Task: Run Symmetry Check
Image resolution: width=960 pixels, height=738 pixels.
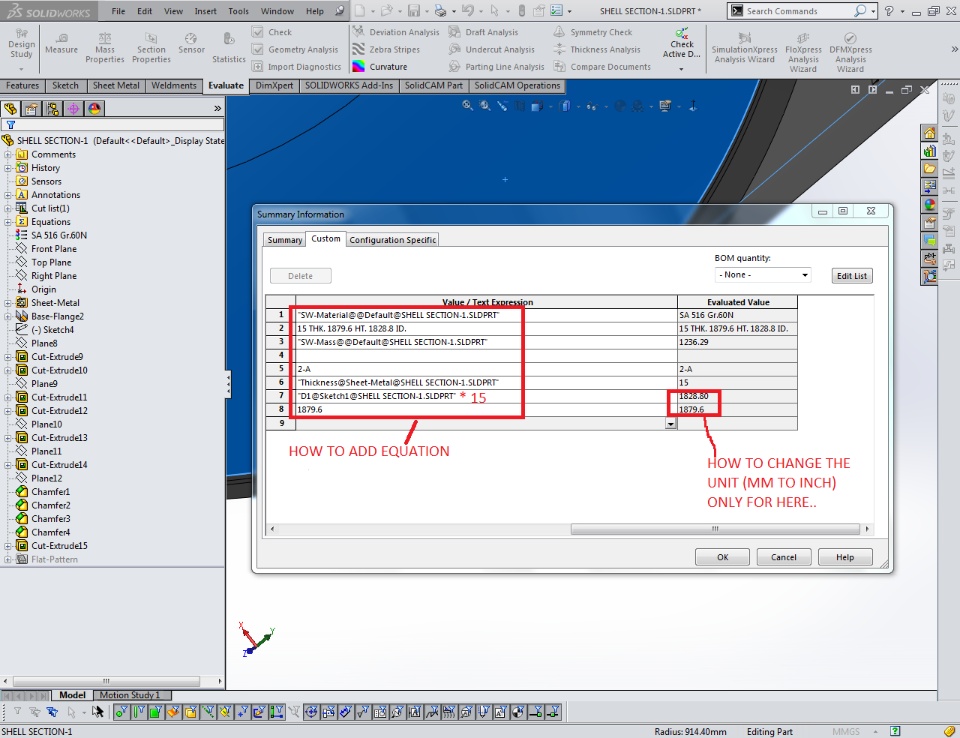Action: [x=593, y=32]
